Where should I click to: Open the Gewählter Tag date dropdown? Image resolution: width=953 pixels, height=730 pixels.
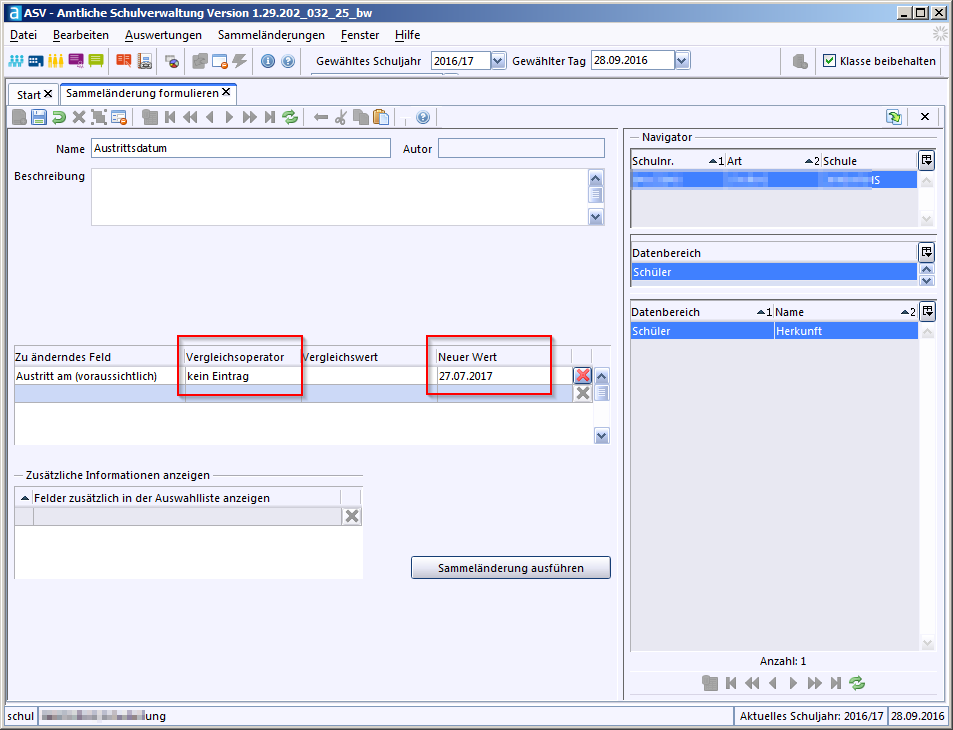[x=682, y=61]
